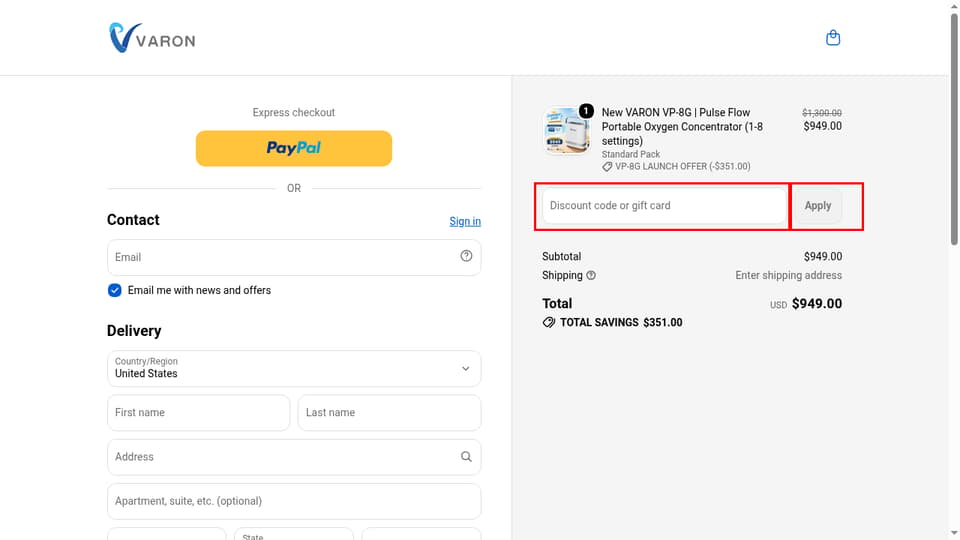Click the shipping info question mark icon

tap(591, 276)
